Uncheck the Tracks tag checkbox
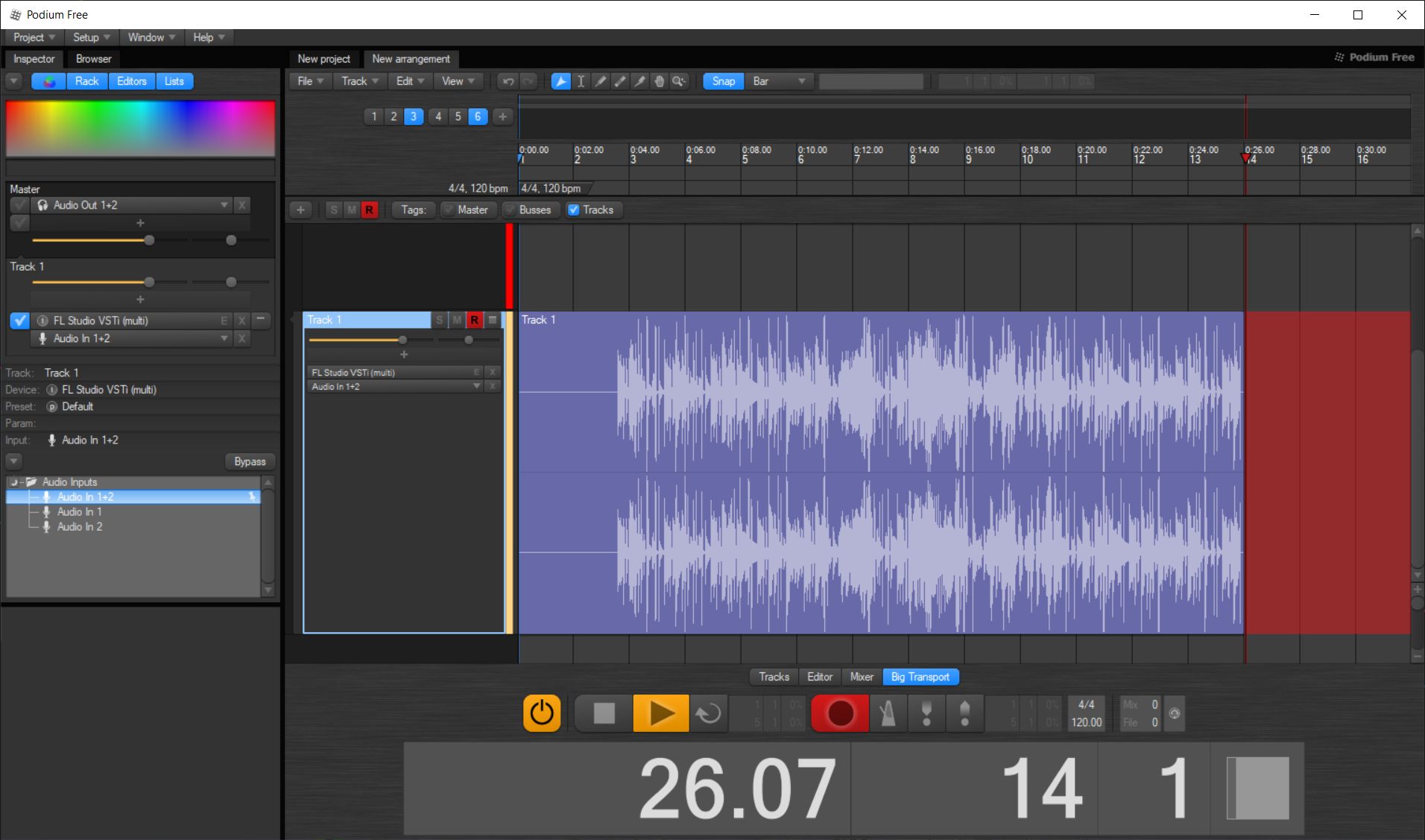This screenshot has width=1425, height=840. [x=574, y=210]
